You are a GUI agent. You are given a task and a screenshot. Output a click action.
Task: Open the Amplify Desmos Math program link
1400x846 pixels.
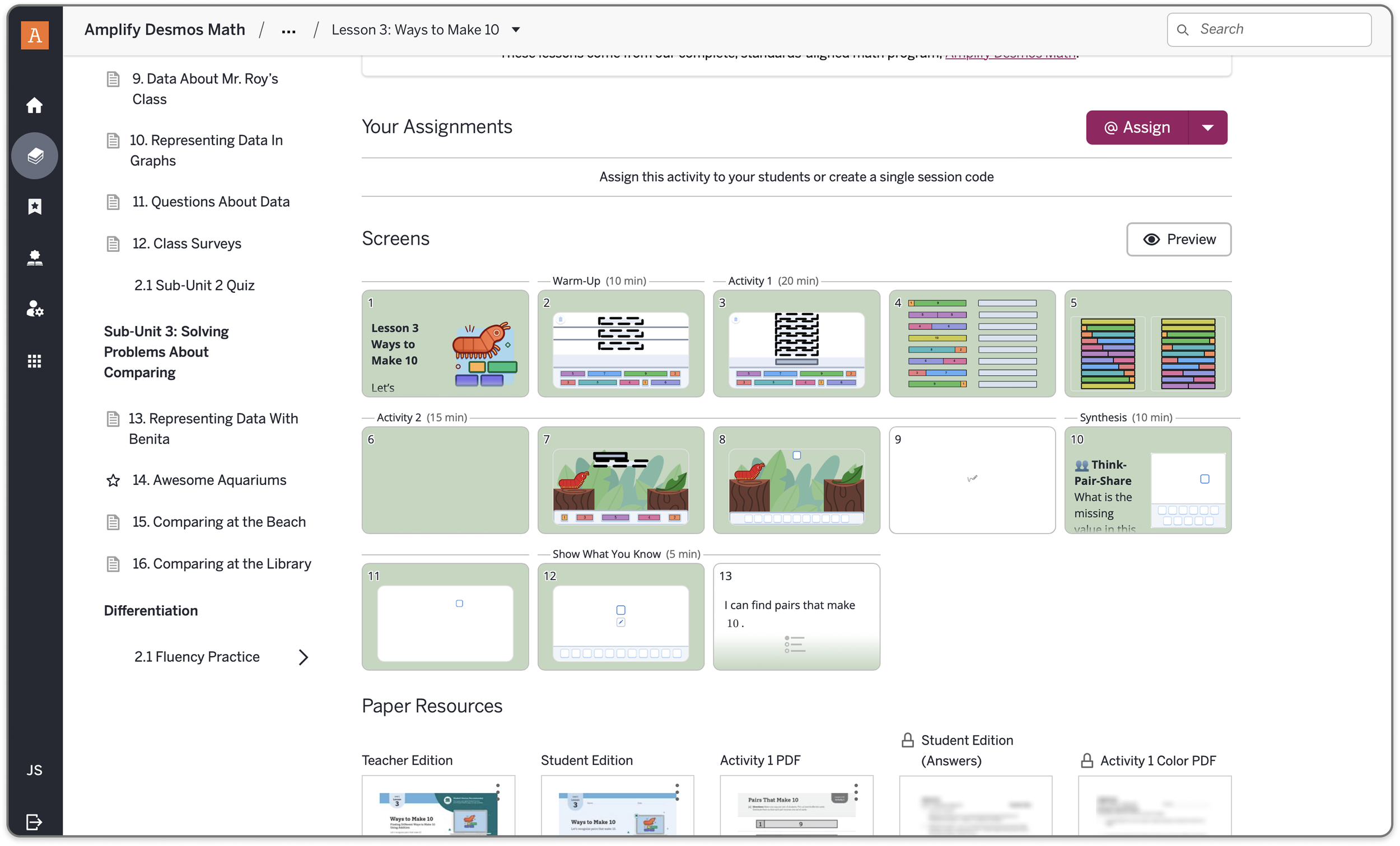point(1010,55)
